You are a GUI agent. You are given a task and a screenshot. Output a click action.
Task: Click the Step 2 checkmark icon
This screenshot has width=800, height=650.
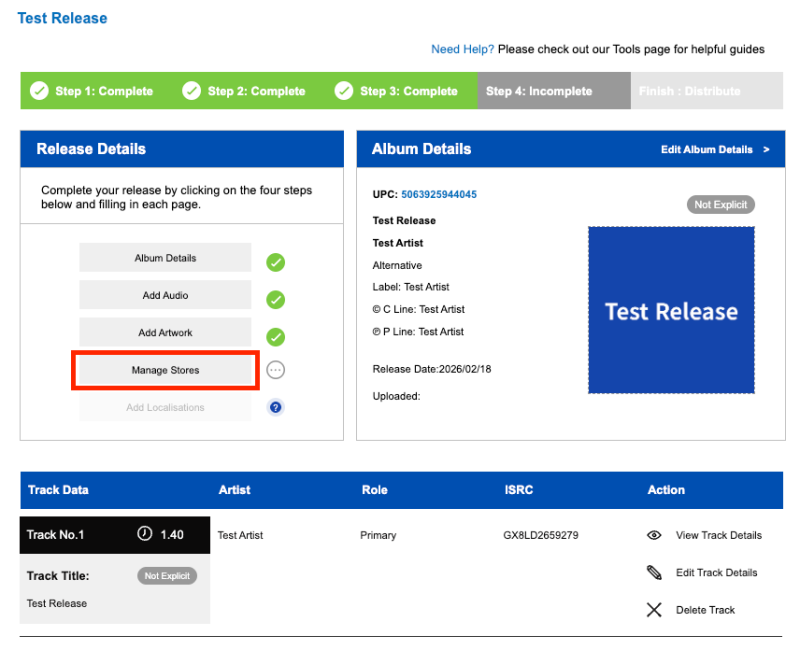pos(191,91)
